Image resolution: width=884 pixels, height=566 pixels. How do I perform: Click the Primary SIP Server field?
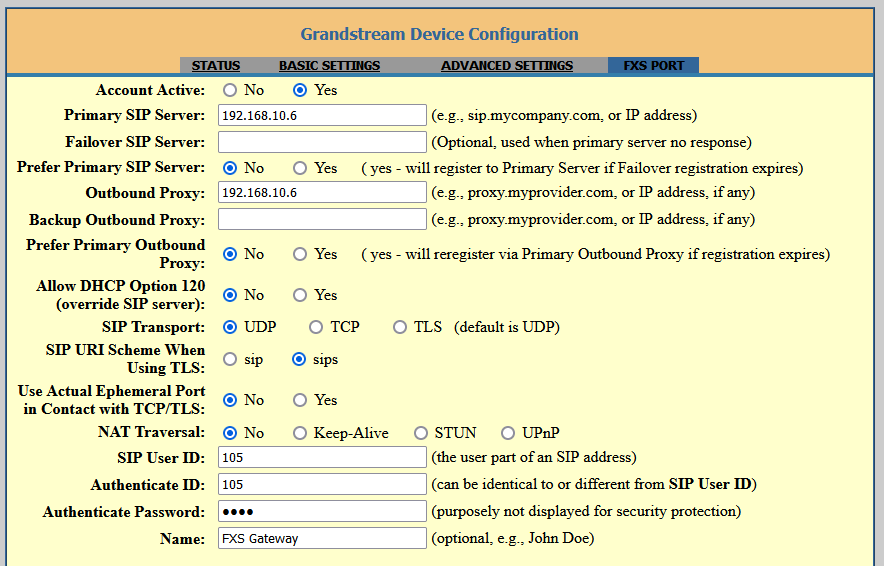coord(322,115)
